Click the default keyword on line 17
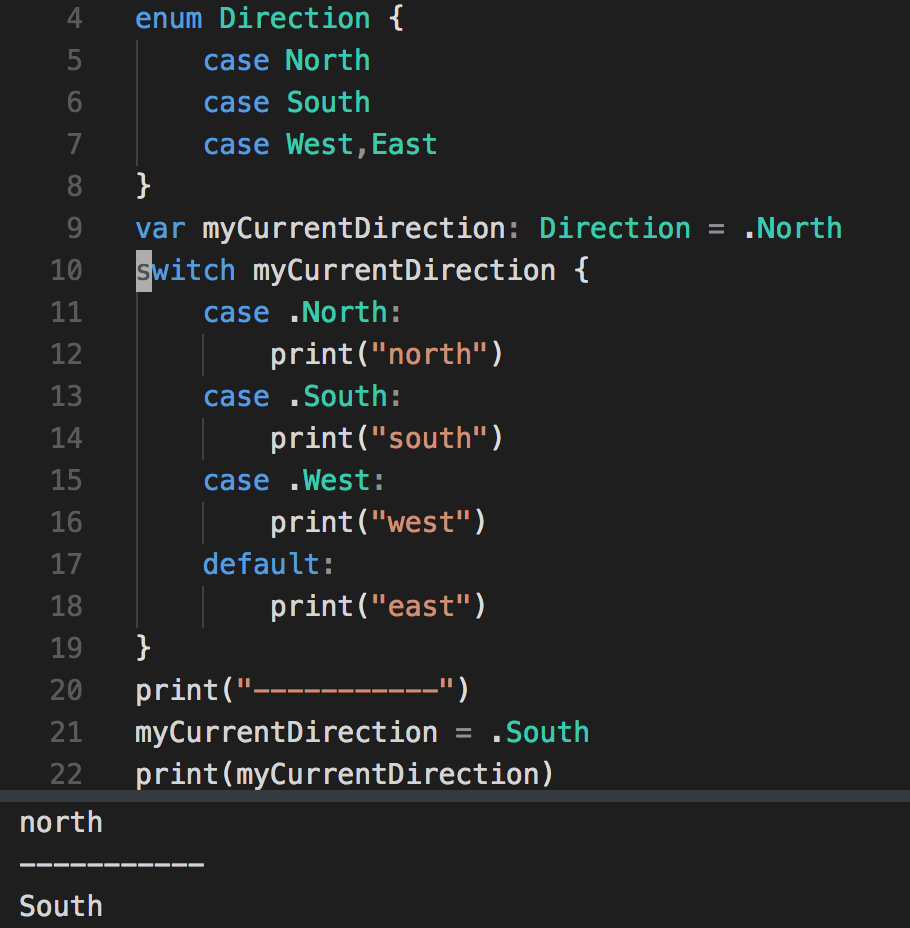The height and width of the screenshot is (928, 910). [261, 564]
